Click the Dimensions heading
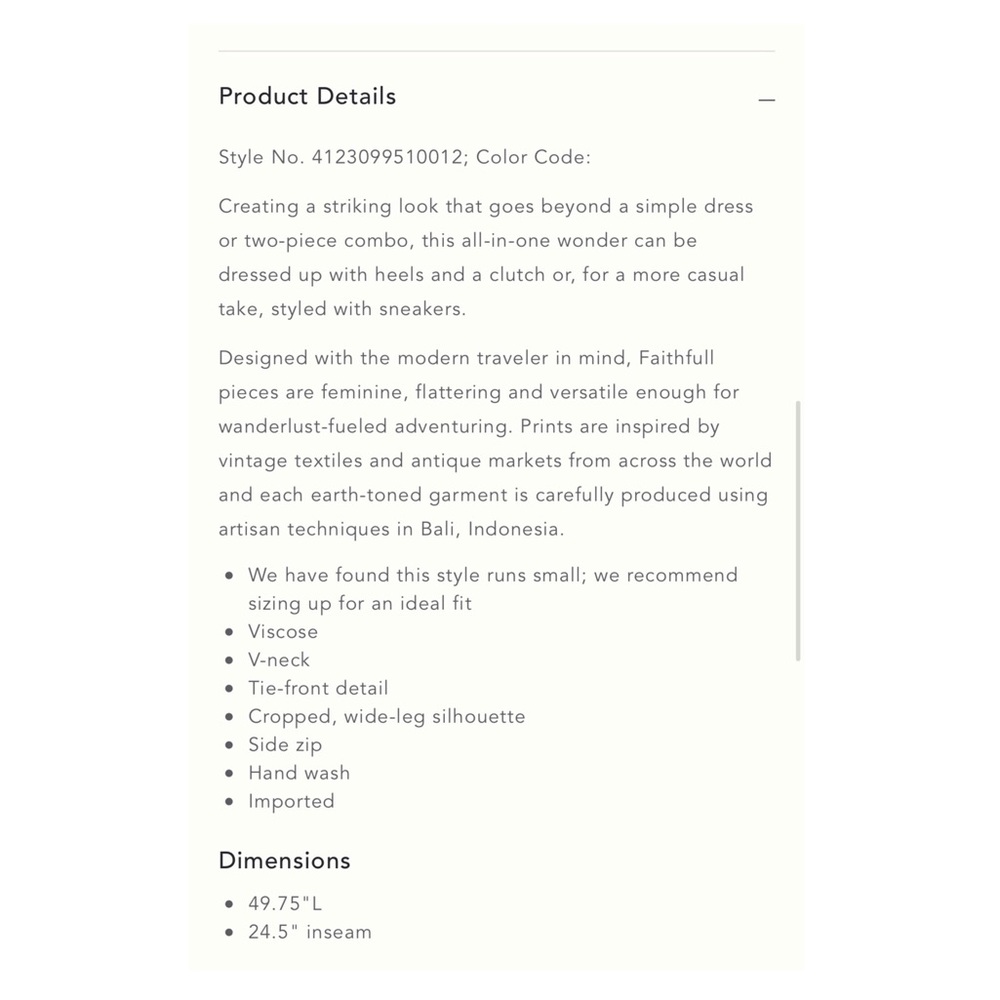Screen dimensions: 1000x1000 tap(284, 861)
